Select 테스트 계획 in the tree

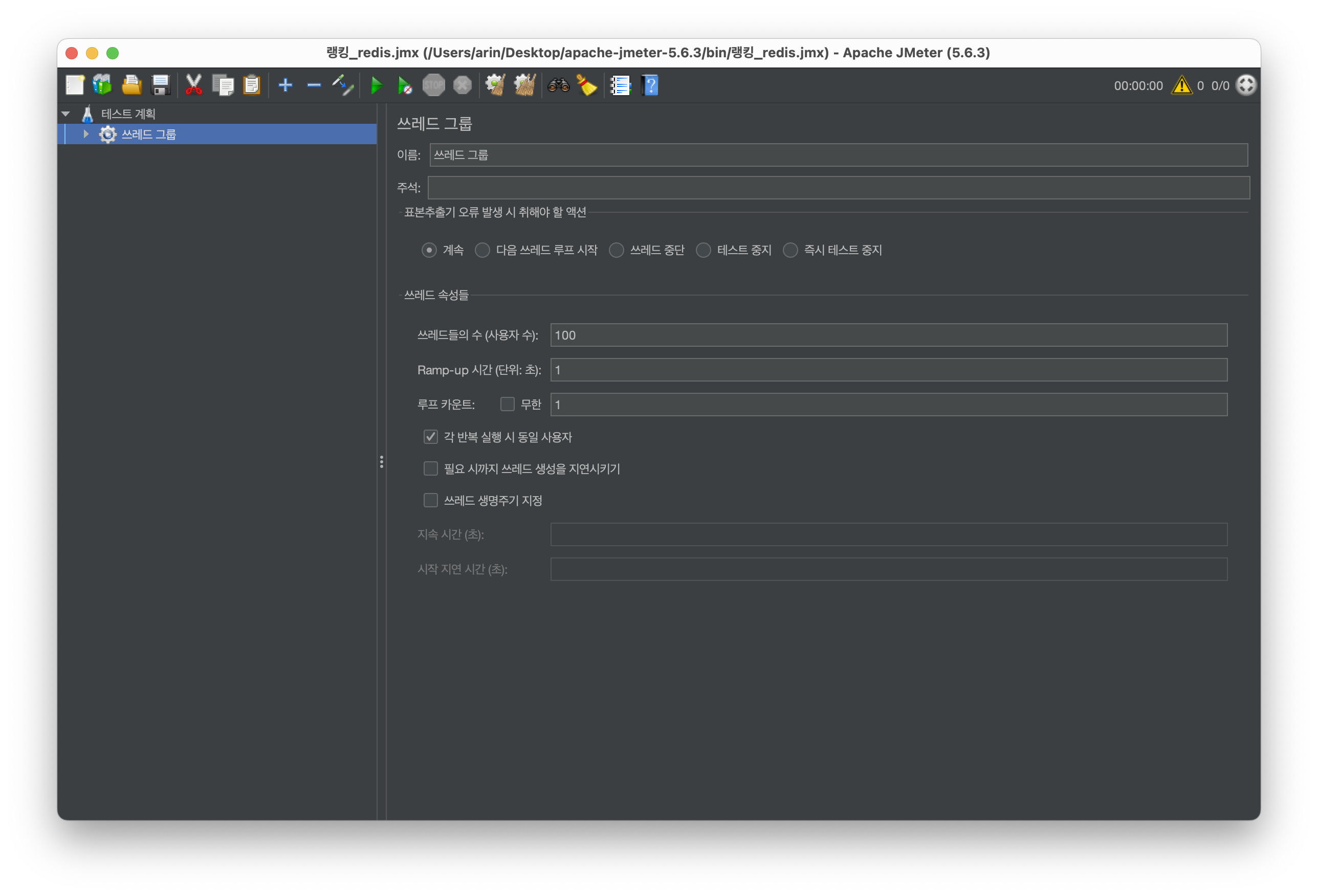pos(128,114)
